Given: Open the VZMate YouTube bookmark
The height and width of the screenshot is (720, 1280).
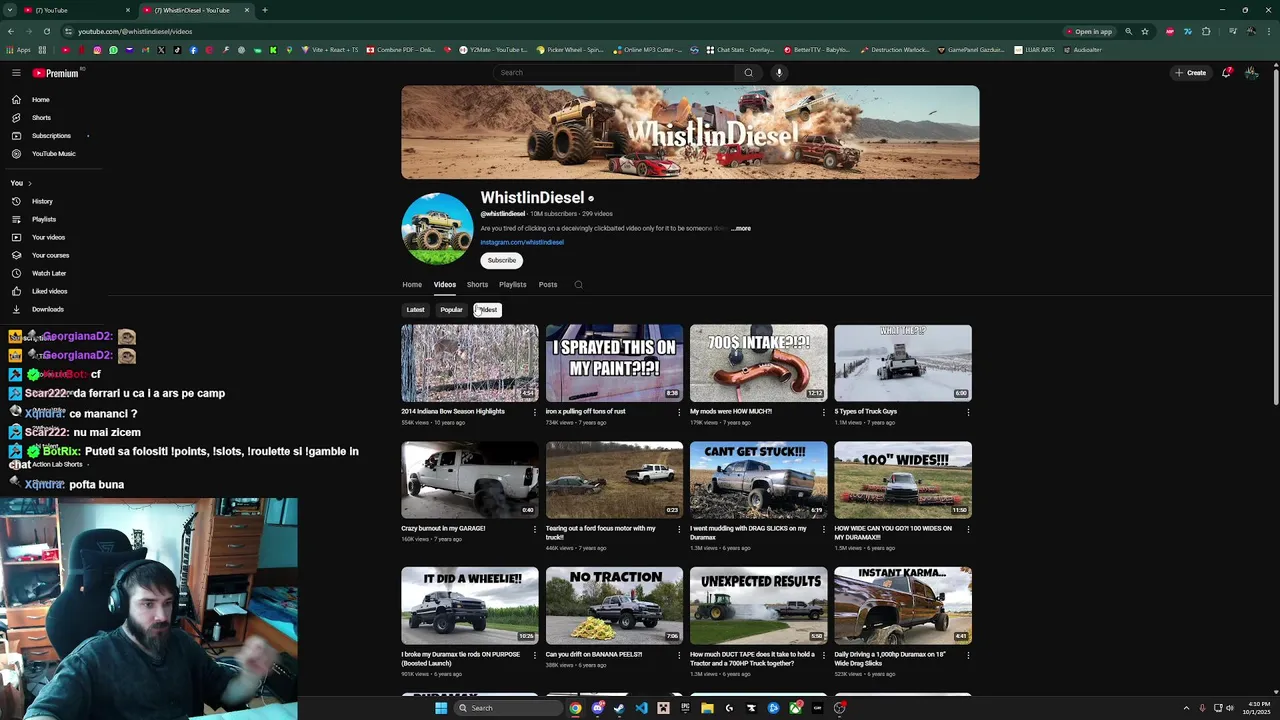Looking at the screenshot, I should click(x=493, y=50).
